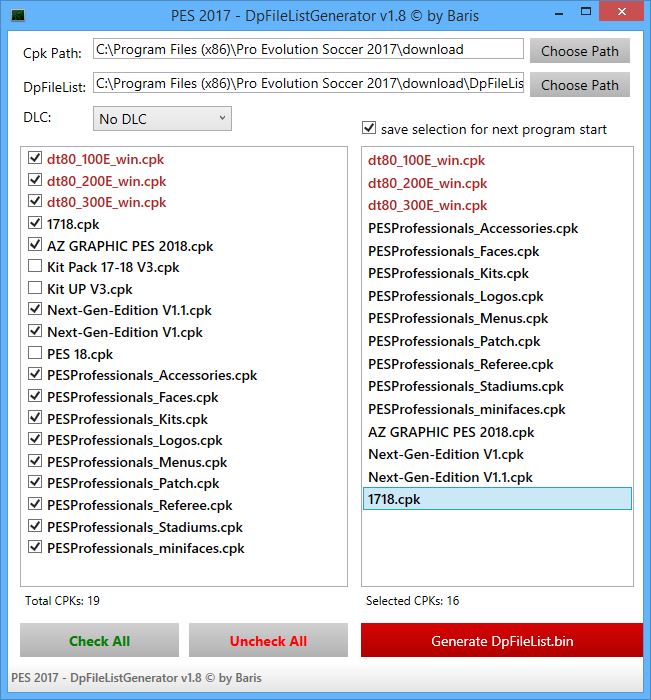Image resolution: width=651 pixels, height=700 pixels.
Task: Toggle the dt80_100E_win.cpk checkbox
Action: click(35, 158)
